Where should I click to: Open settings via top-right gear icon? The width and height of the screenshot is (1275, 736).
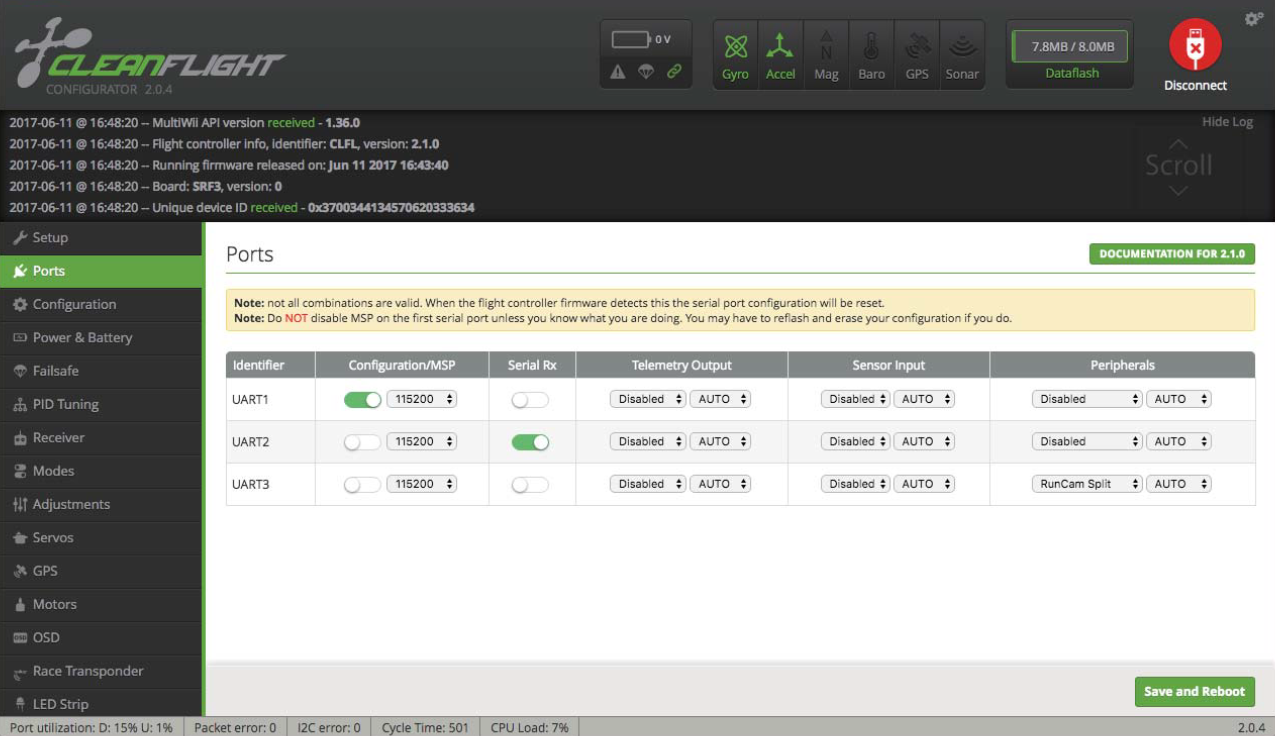tap(1253, 19)
